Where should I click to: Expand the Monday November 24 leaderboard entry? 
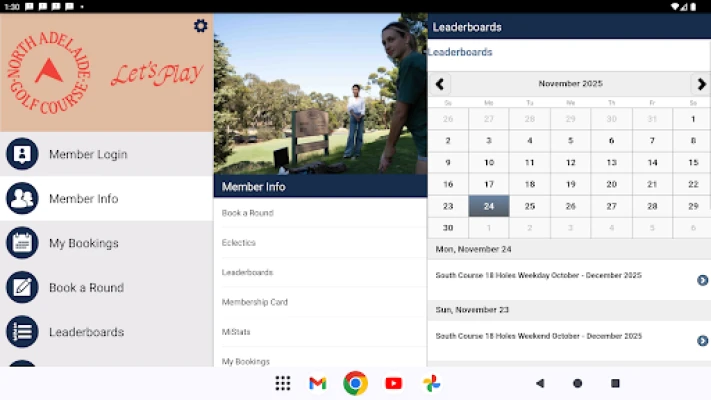702,280
